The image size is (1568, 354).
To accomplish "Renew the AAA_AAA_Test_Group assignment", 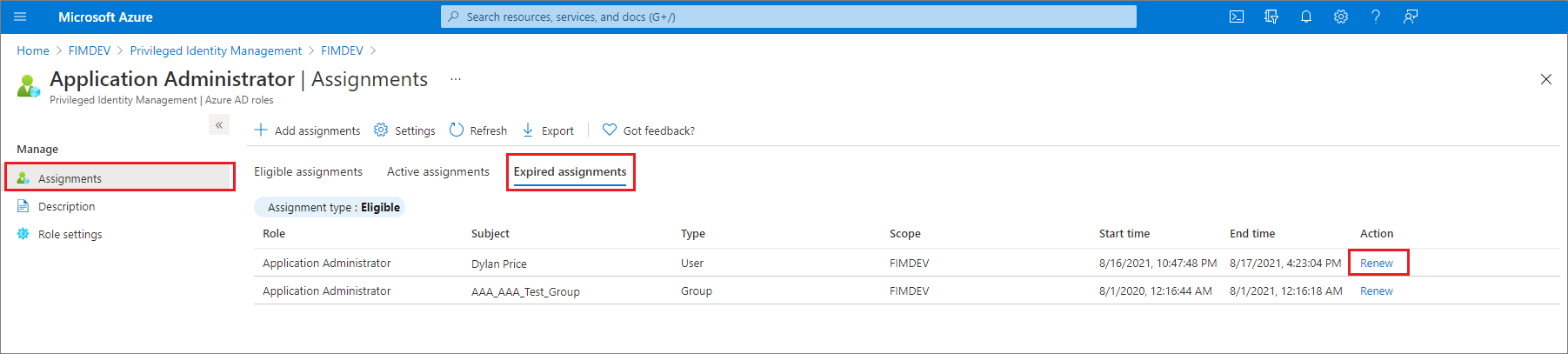I will (1377, 291).
